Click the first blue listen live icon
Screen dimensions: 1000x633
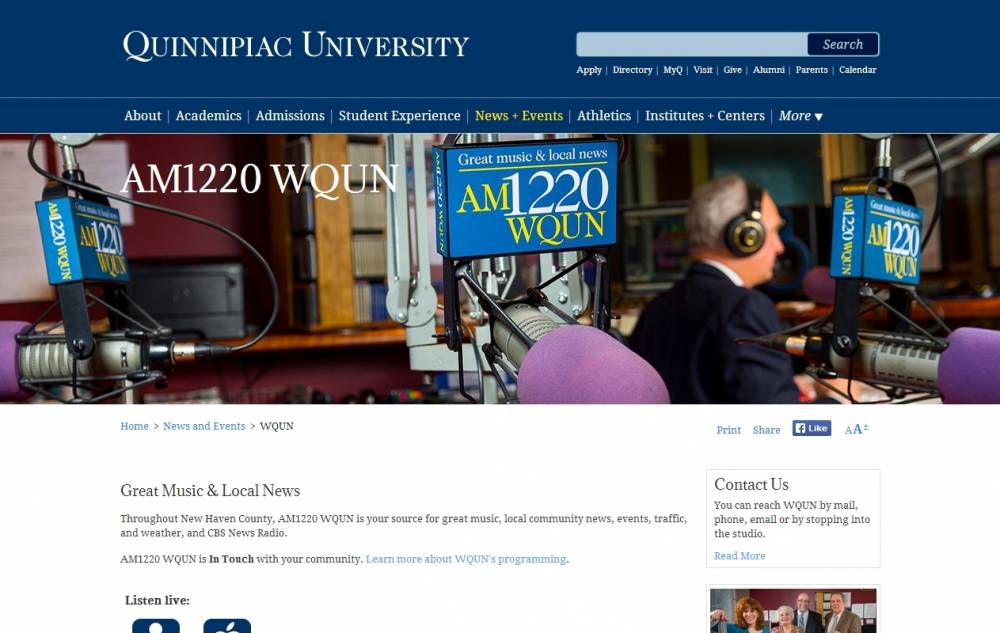tap(156, 626)
